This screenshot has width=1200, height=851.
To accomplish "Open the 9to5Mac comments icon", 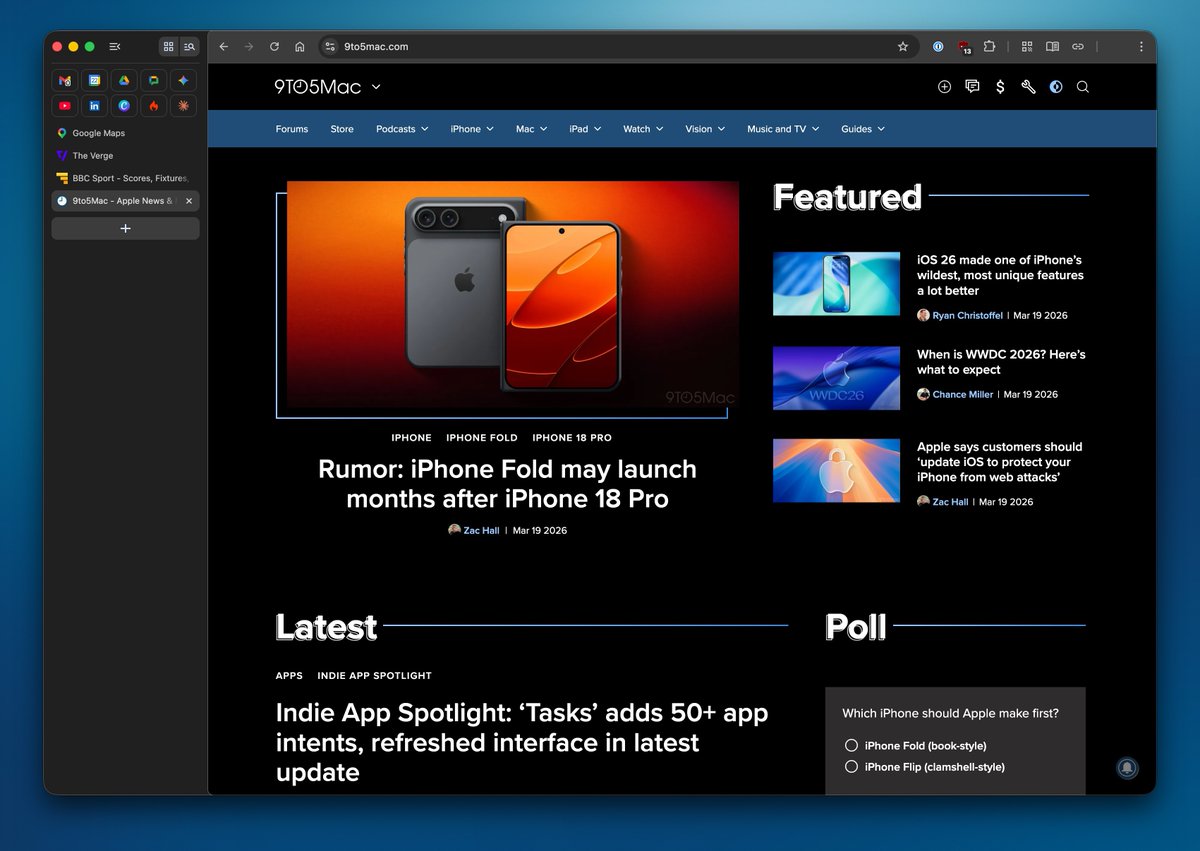I will [x=972, y=87].
